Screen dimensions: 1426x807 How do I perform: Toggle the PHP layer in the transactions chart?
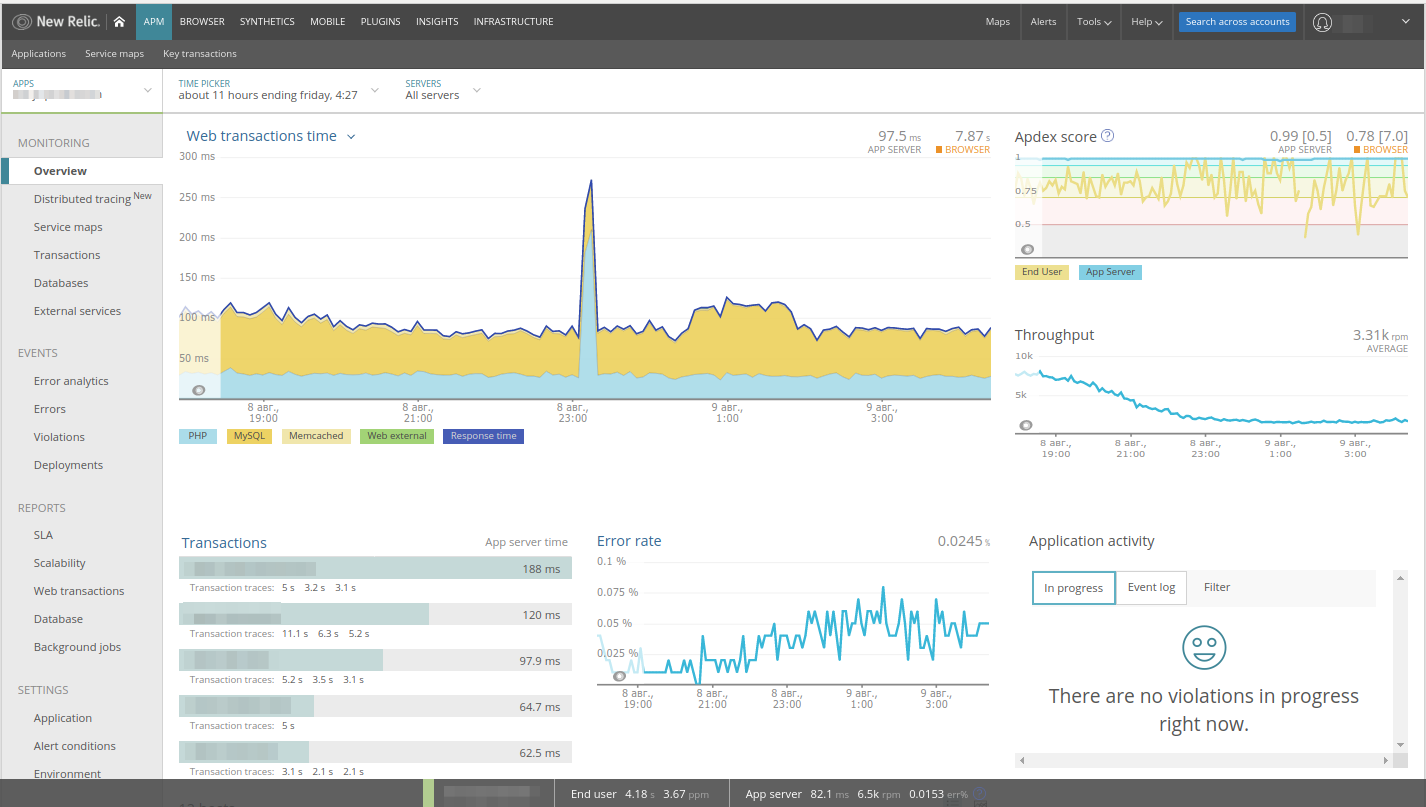(197, 436)
